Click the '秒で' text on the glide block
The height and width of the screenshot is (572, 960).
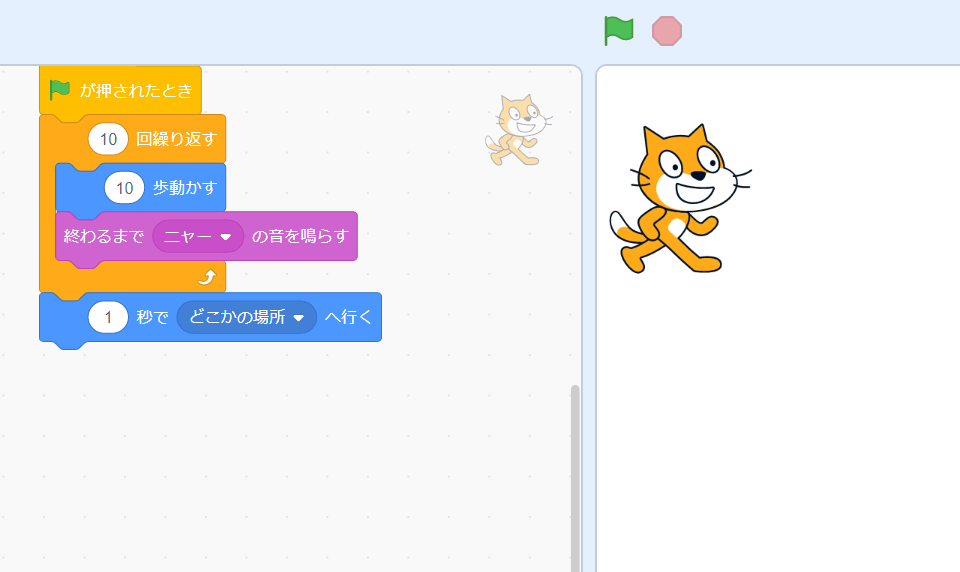click(x=152, y=317)
